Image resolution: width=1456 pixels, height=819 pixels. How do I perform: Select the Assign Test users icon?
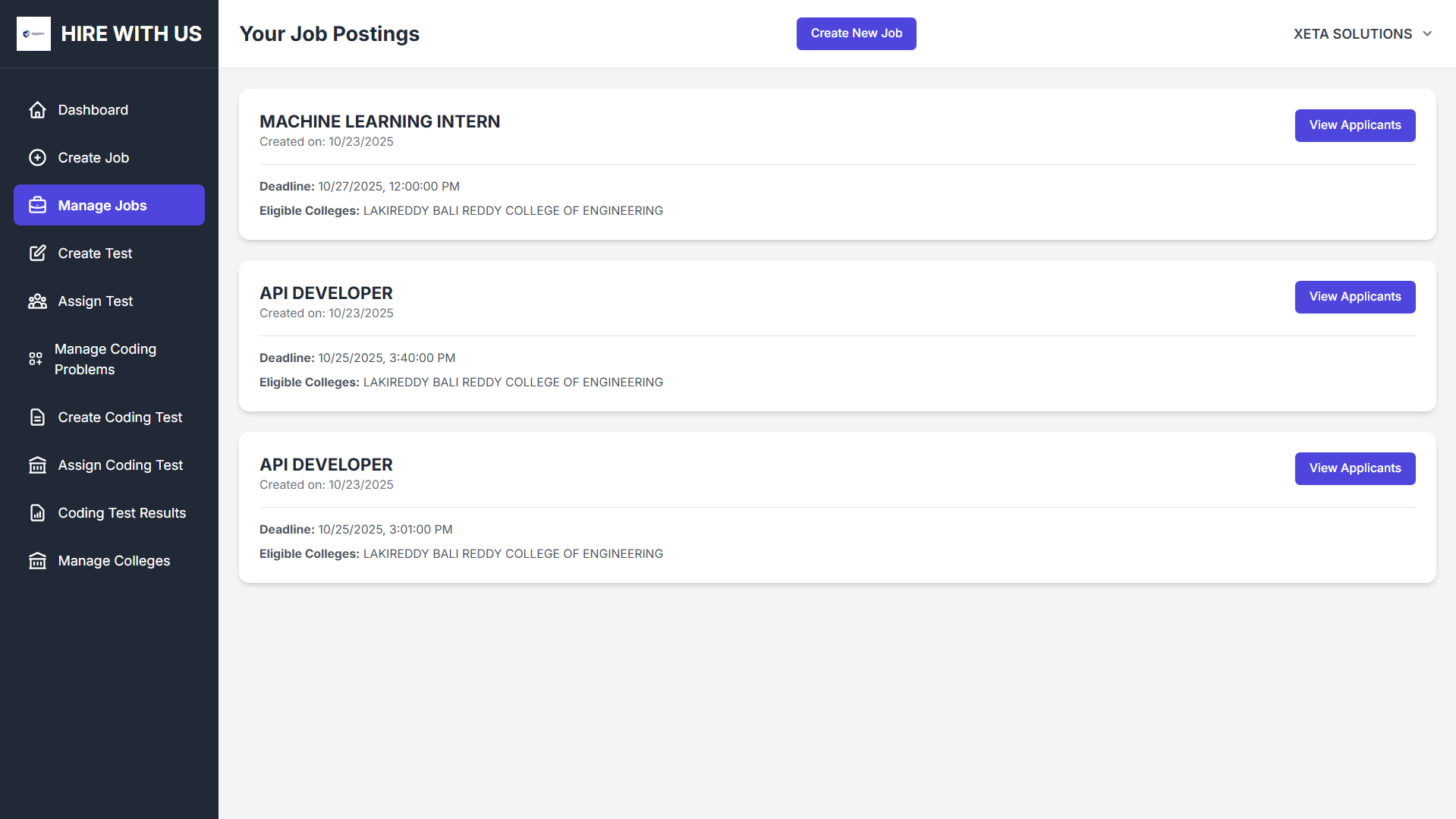pos(38,301)
